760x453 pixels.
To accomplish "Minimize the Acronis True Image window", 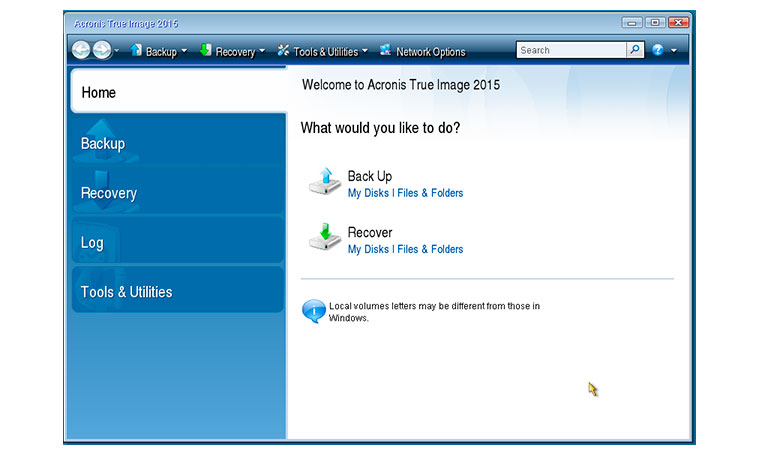I will (x=632, y=22).
